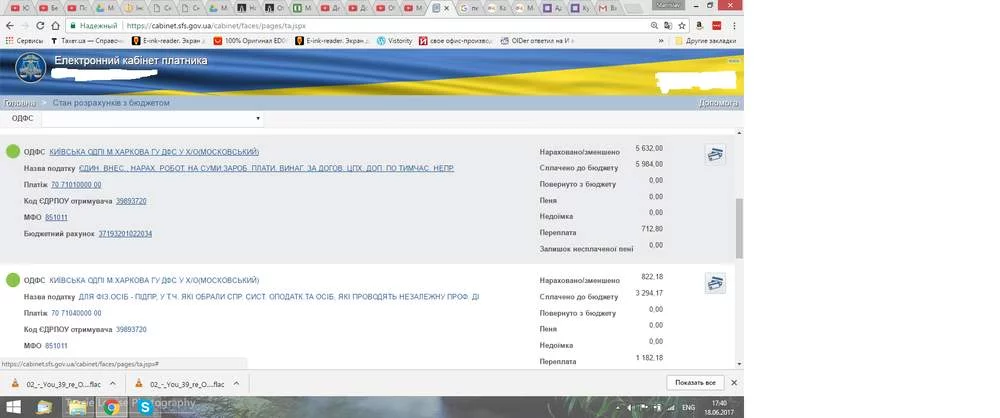
Task: Click the Переплата value 712,80
Action: pos(652,228)
